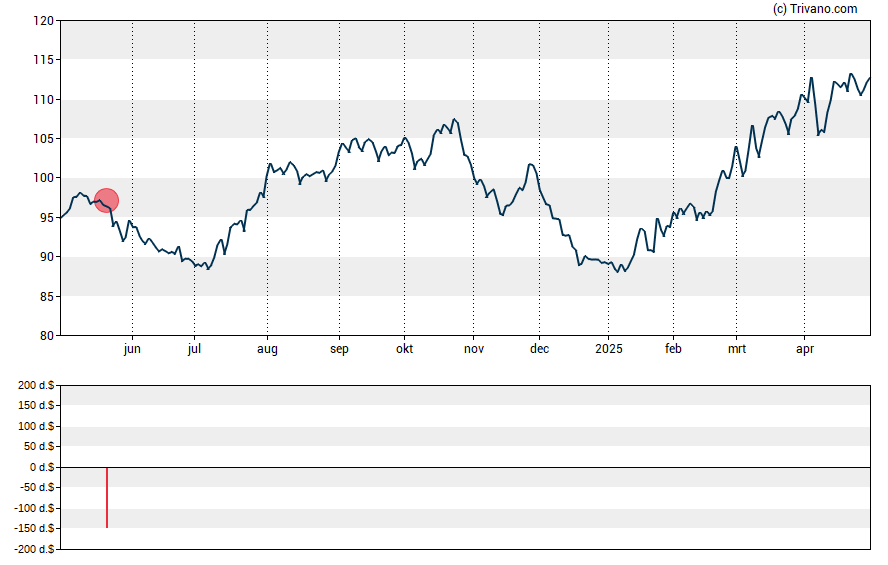Click the 110 price axis label
Viewport: 888px width, 565px height.
[44, 100]
